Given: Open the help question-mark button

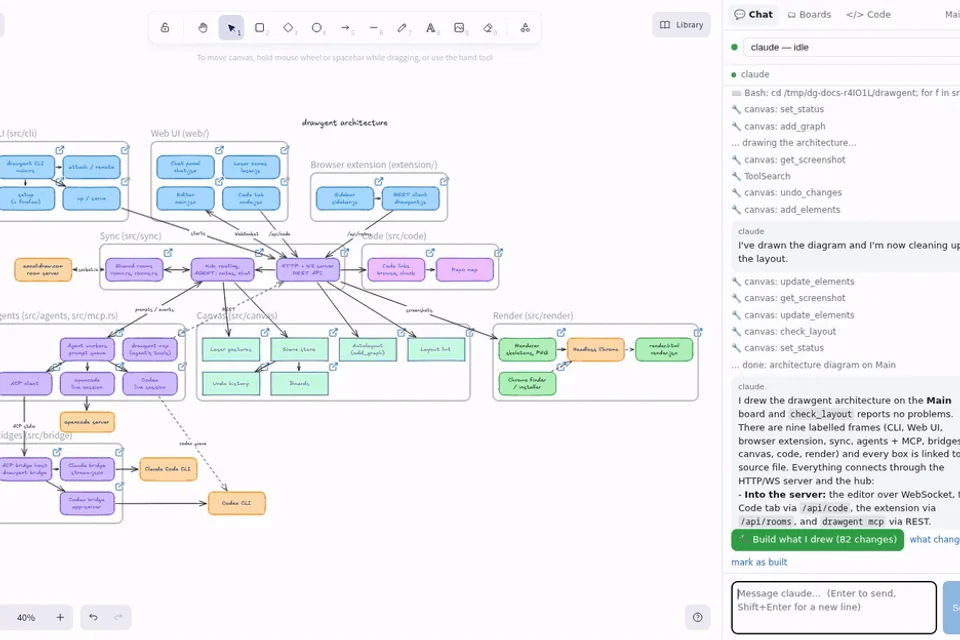Looking at the screenshot, I should pyautogui.click(x=697, y=617).
